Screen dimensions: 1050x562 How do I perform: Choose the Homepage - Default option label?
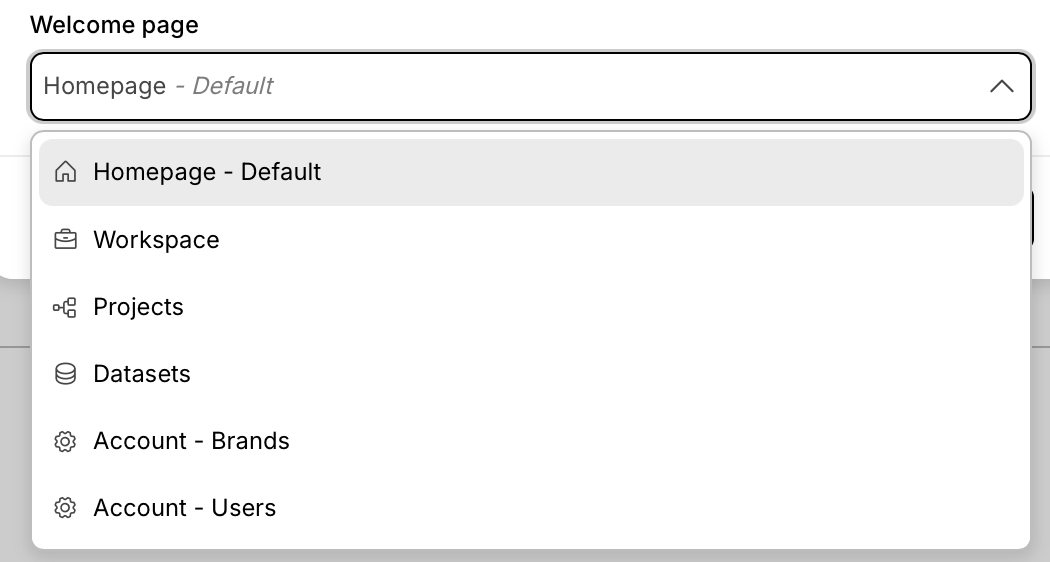pyautogui.click(x=207, y=172)
